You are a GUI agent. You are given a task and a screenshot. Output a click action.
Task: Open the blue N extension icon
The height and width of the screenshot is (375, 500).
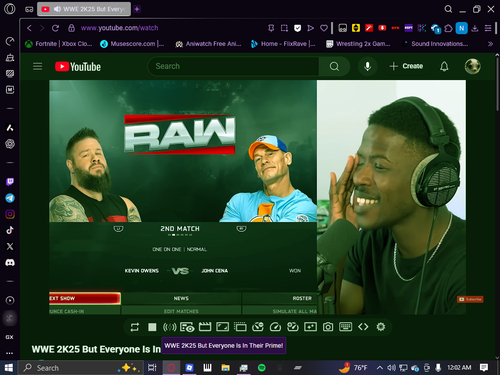tap(462, 28)
